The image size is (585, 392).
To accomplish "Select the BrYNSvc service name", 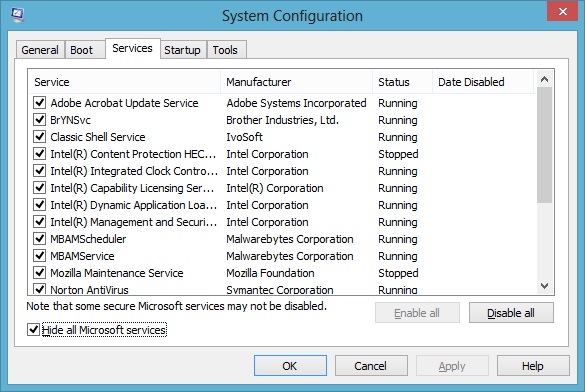I will [x=71, y=120].
